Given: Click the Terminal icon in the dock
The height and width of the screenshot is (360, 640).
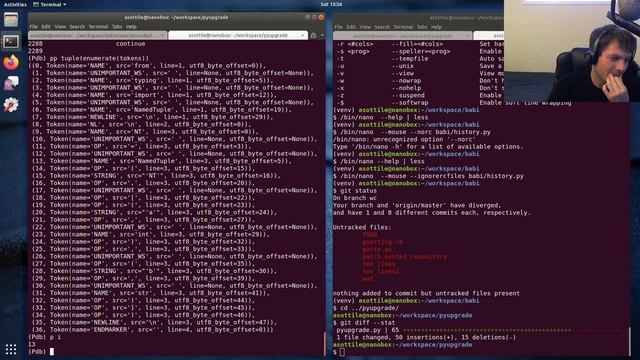Looking at the screenshot, I should click(11, 41).
